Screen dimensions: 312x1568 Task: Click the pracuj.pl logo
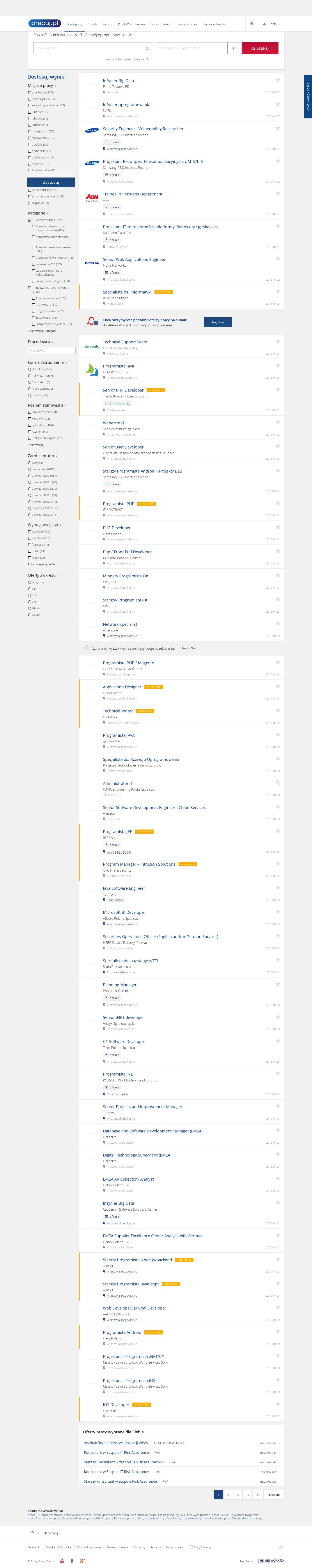pos(44,24)
